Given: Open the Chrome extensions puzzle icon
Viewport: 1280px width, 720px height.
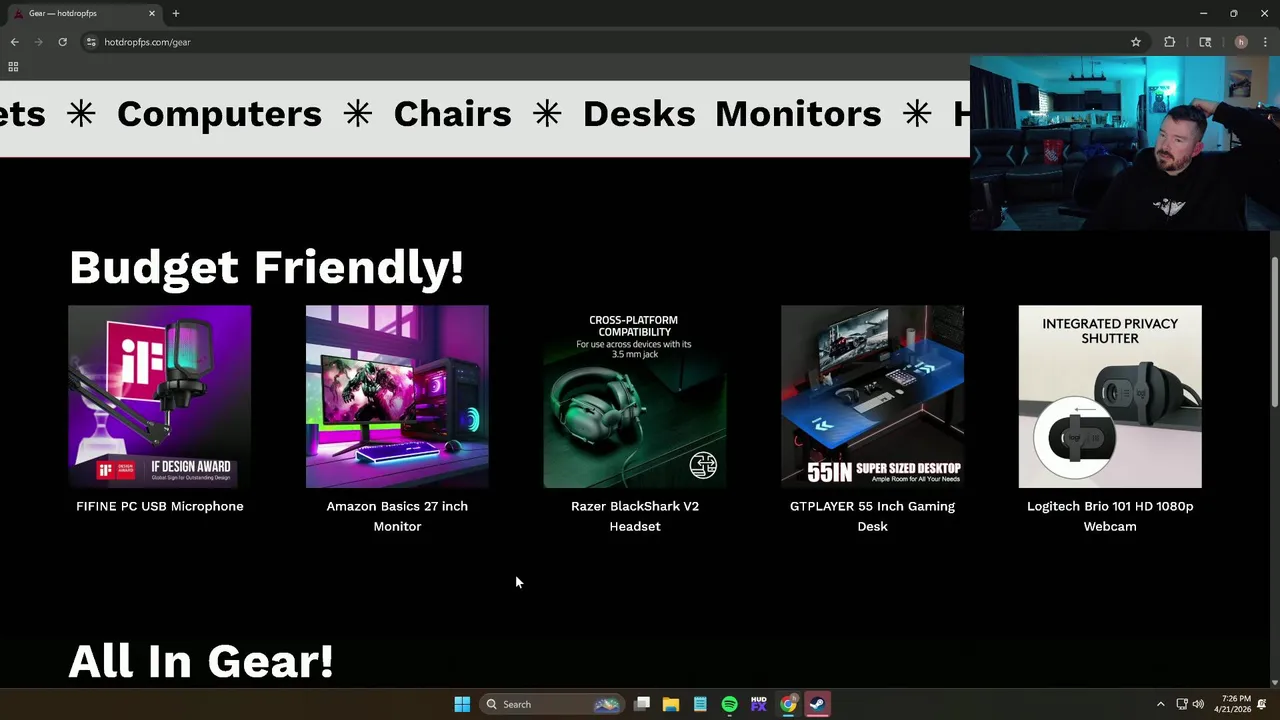Looking at the screenshot, I should click(1169, 42).
